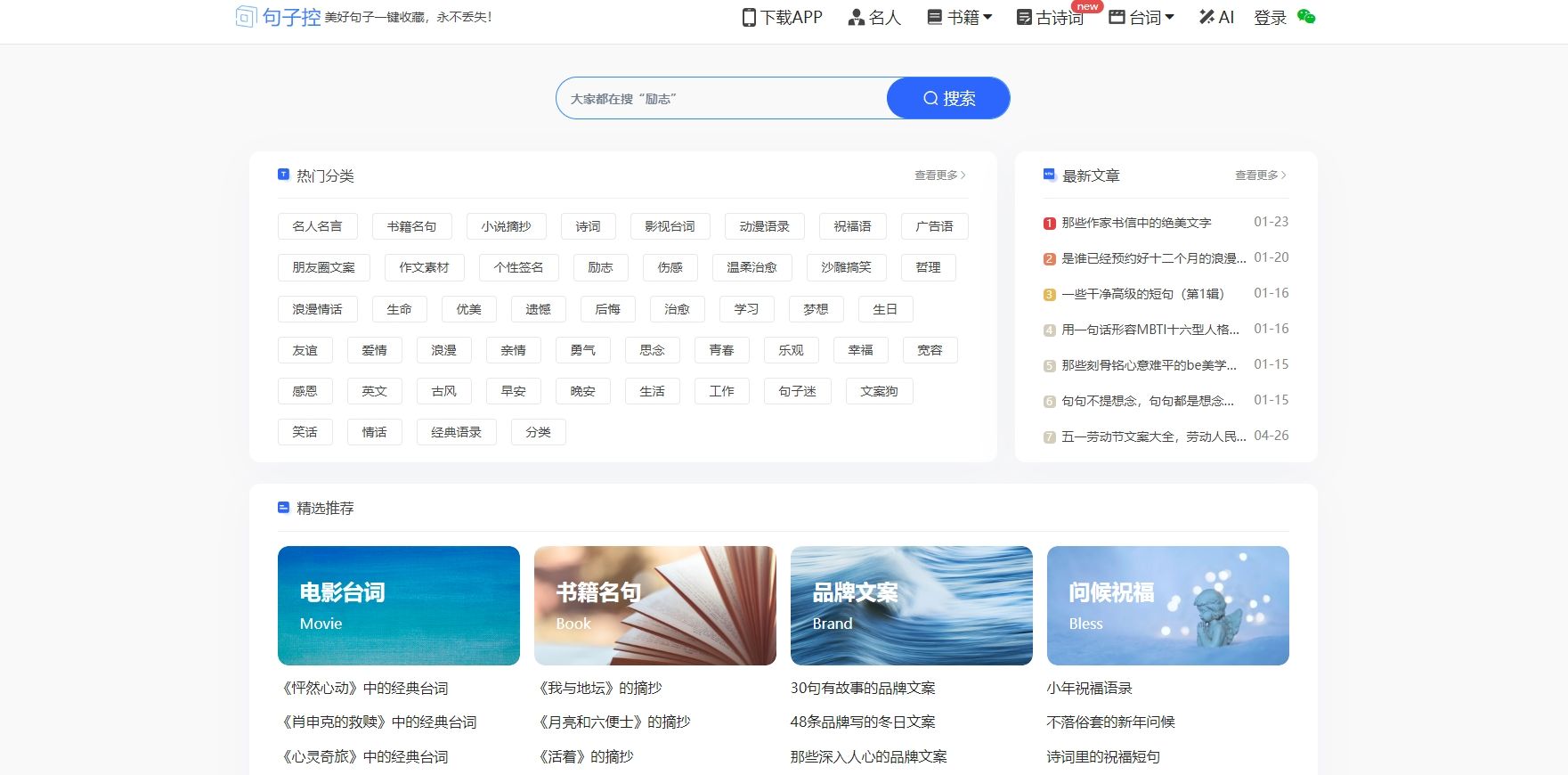Open the 登录 login link

1271,17
